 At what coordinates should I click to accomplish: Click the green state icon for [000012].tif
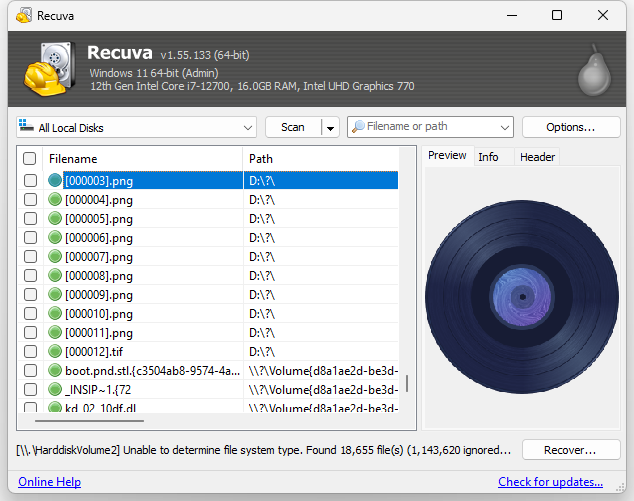click(x=55, y=351)
